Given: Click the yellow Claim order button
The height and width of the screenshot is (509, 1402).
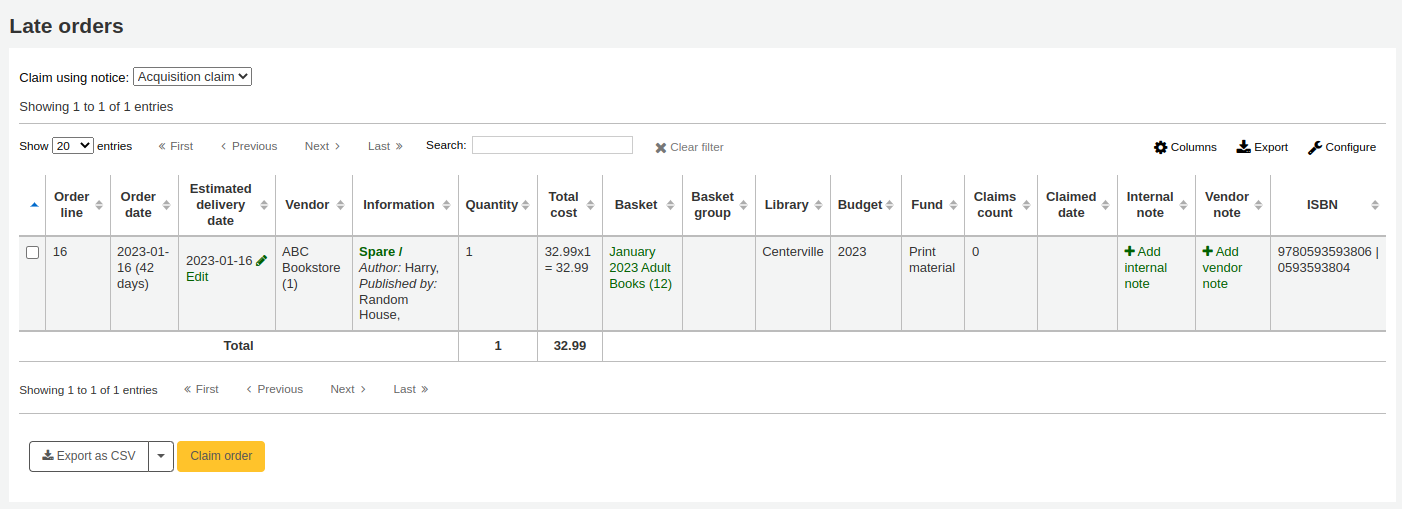Looking at the screenshot, I should pyautogui.click(x=221, y=456).
